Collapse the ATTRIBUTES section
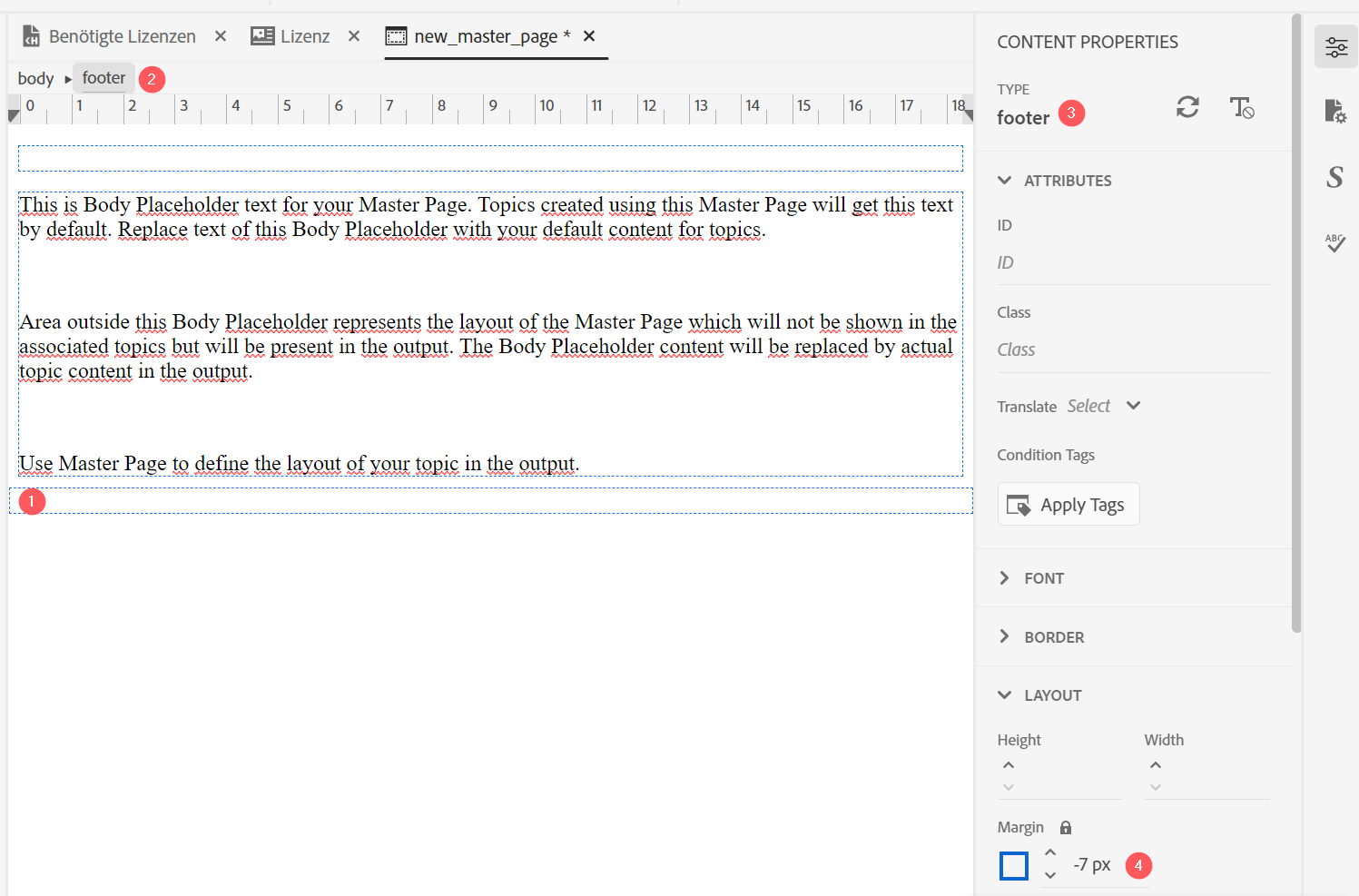 1005,180
